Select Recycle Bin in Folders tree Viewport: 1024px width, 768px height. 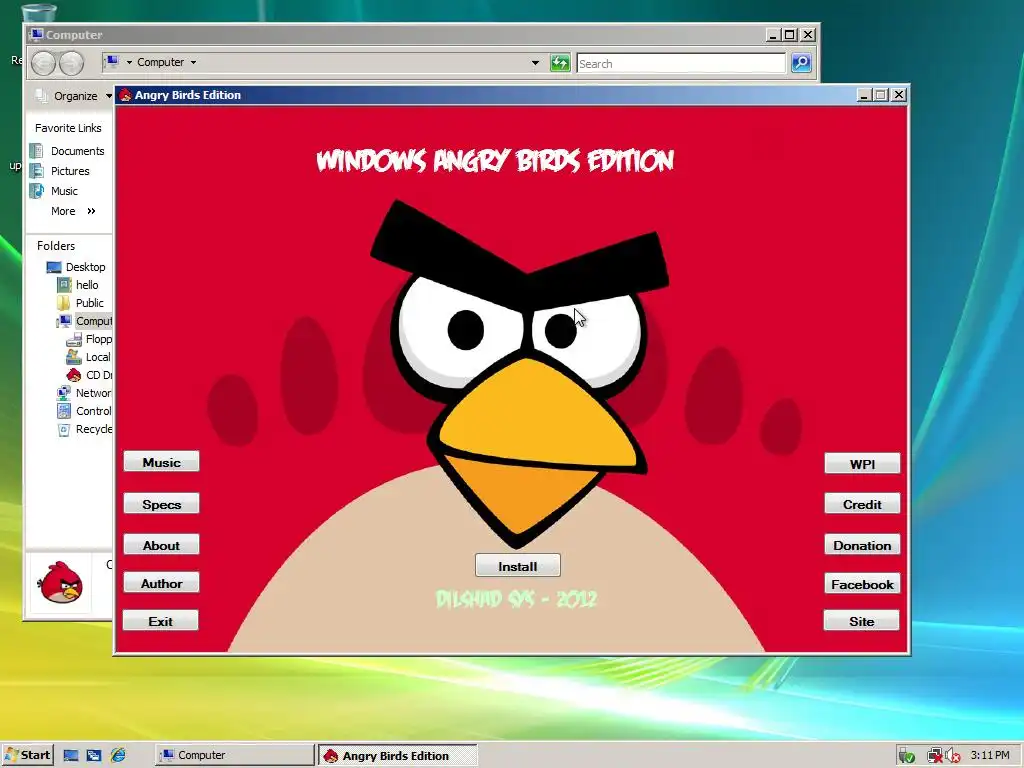click(93, 429)
